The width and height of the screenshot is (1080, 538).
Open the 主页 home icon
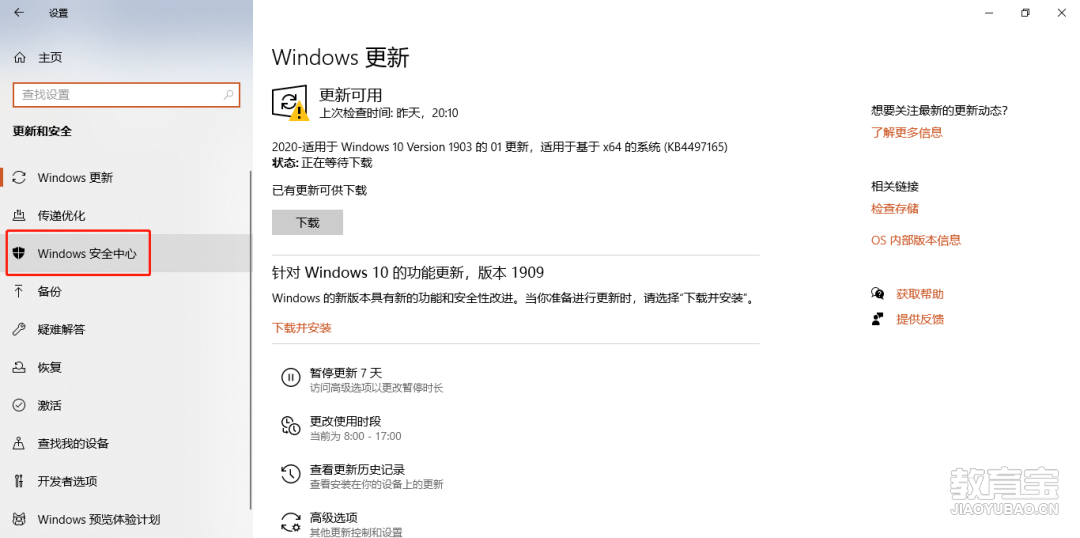point(20,58)
